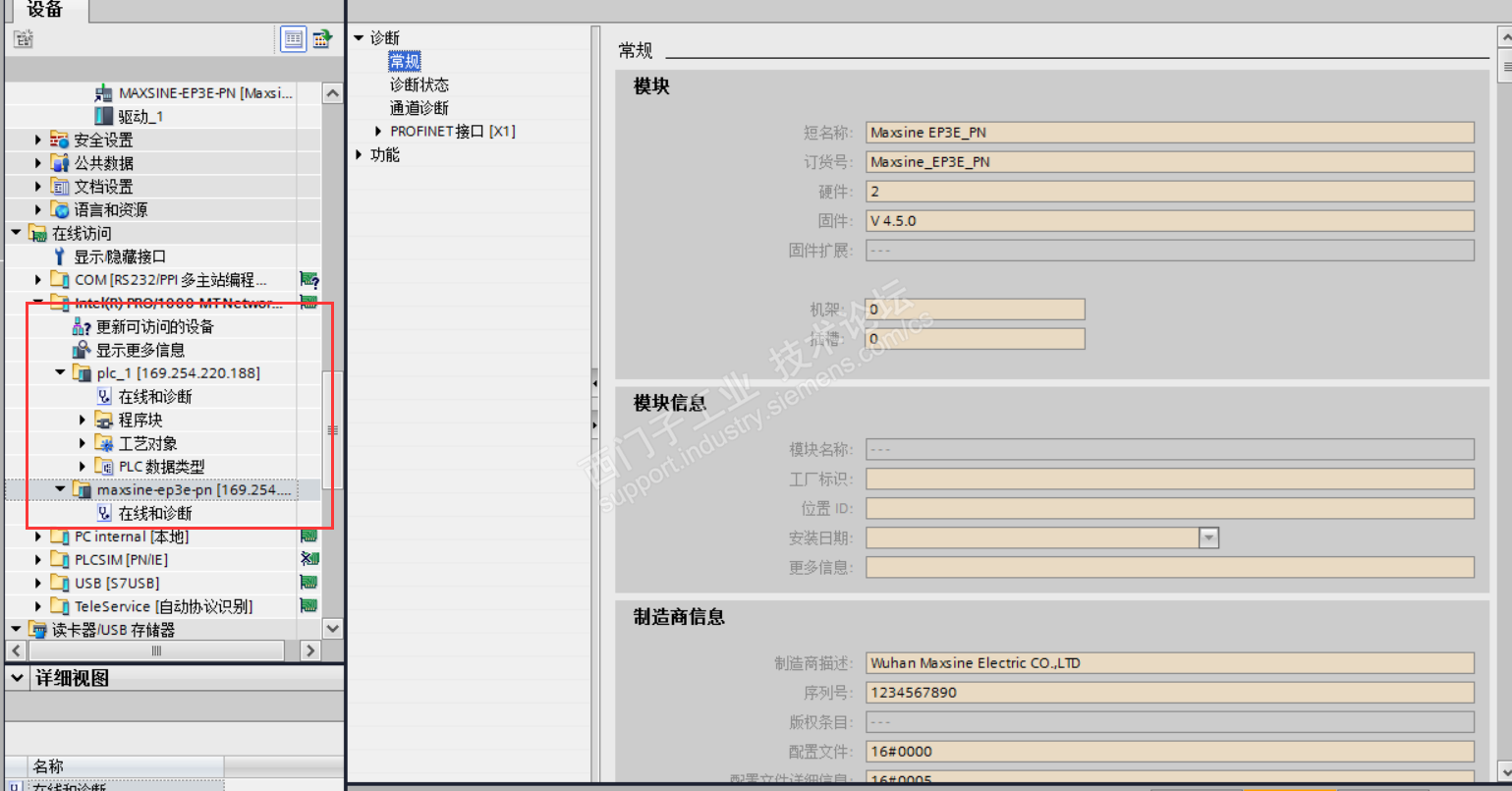
Task: Click the 读卡器/USB 存储器 icon
Action: pyautogui.click(x=38, y=630)
